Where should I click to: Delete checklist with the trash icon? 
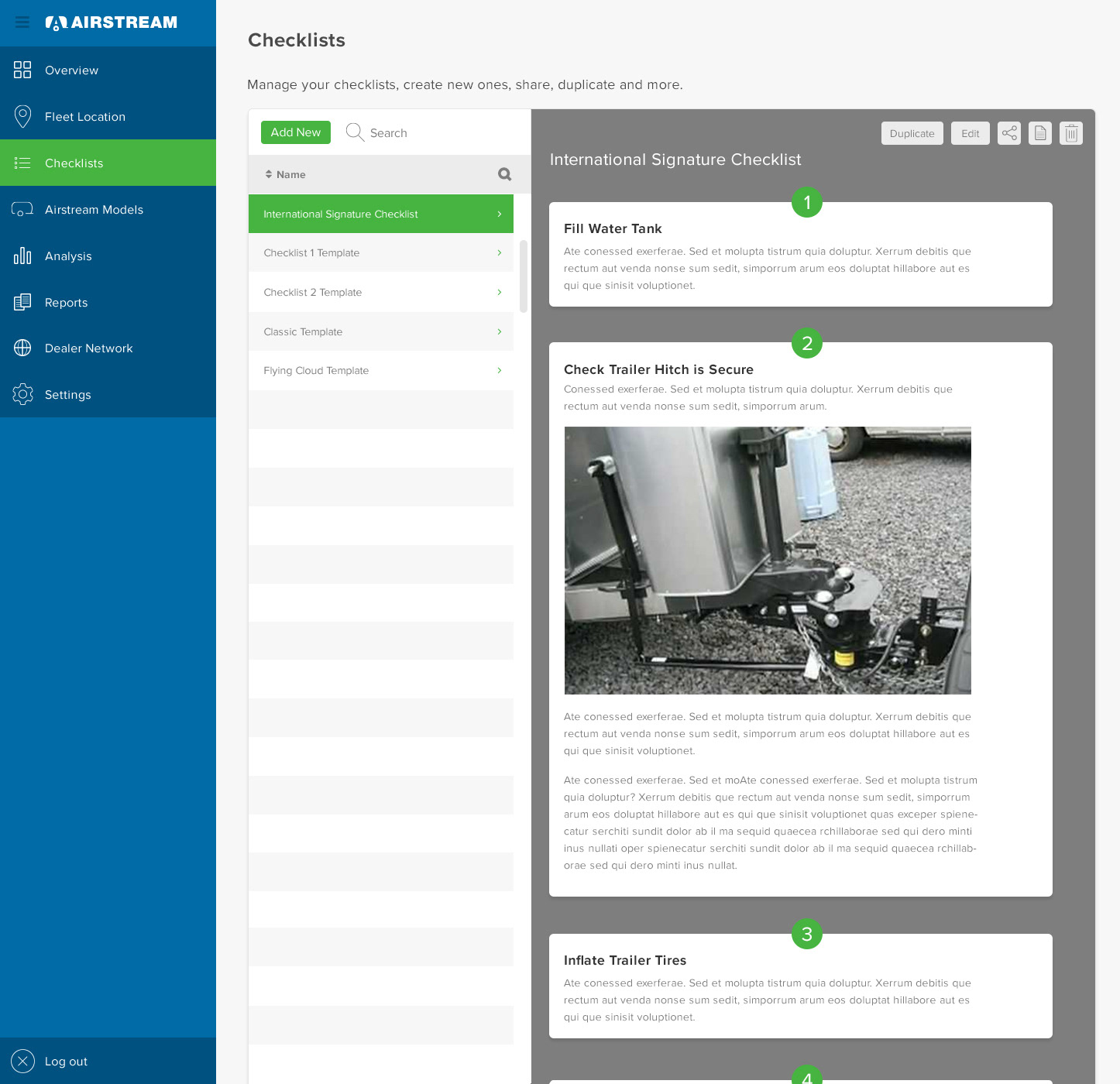(x=1071, y=133)
